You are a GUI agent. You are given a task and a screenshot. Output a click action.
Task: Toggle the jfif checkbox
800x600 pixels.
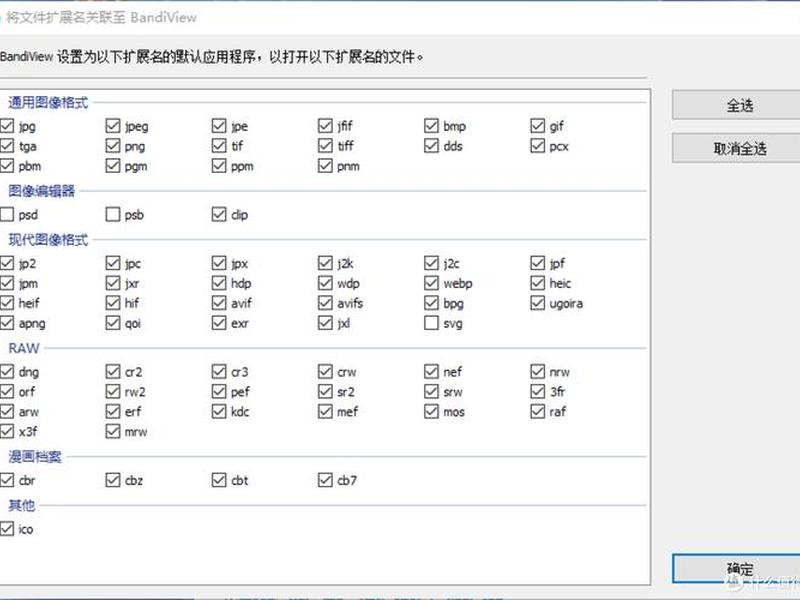coord(325,126)
